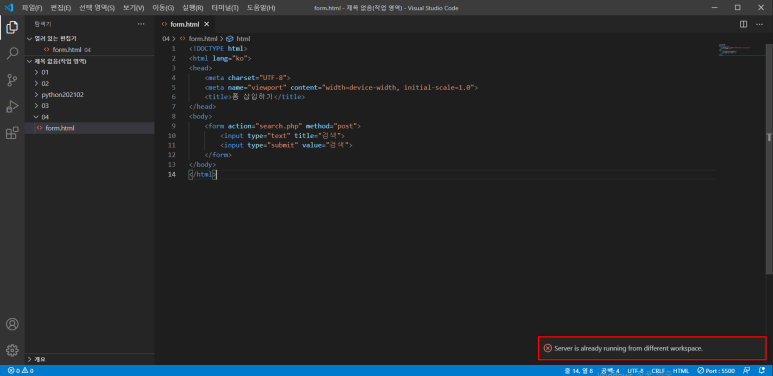Open the Run and Debug view
The height and width of the screenshot is (376, 773).
pyautogui.click(x=12, y=106)
